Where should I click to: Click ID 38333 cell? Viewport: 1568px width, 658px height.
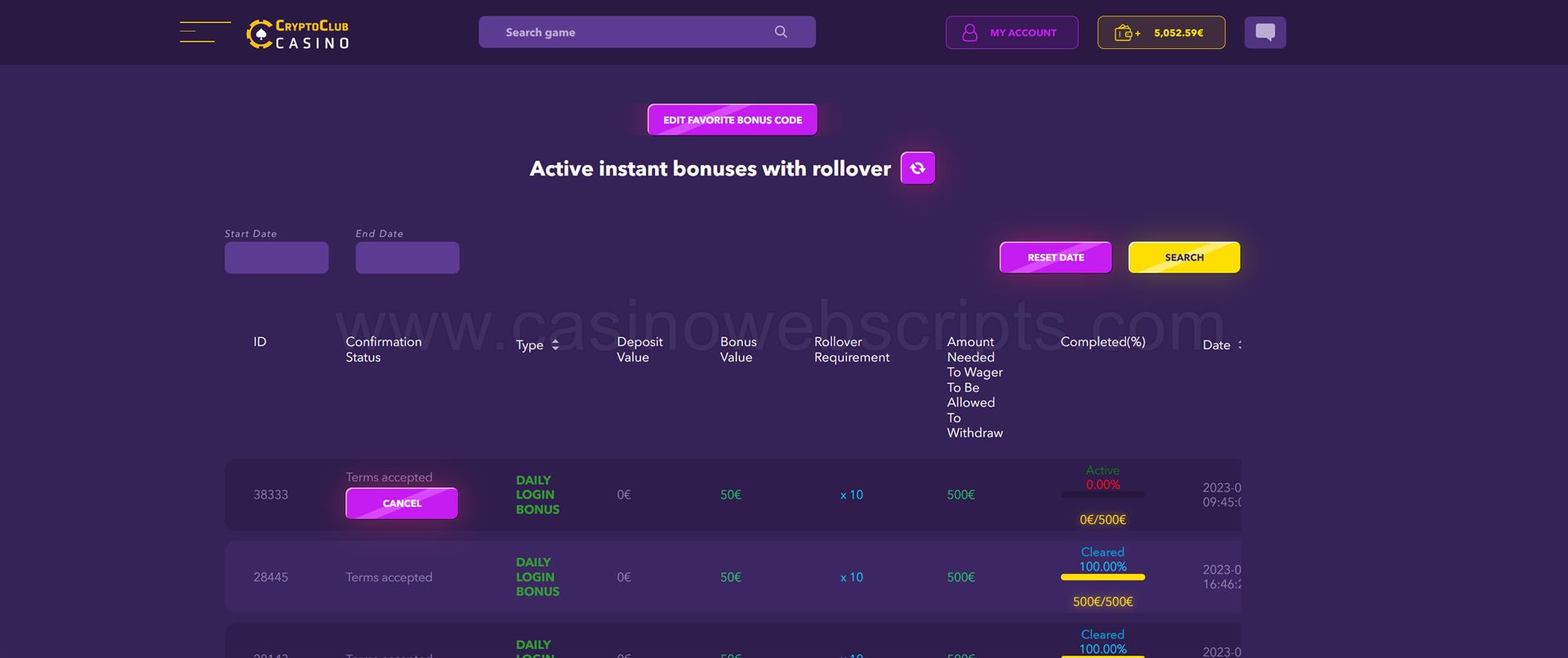point(270,495)
